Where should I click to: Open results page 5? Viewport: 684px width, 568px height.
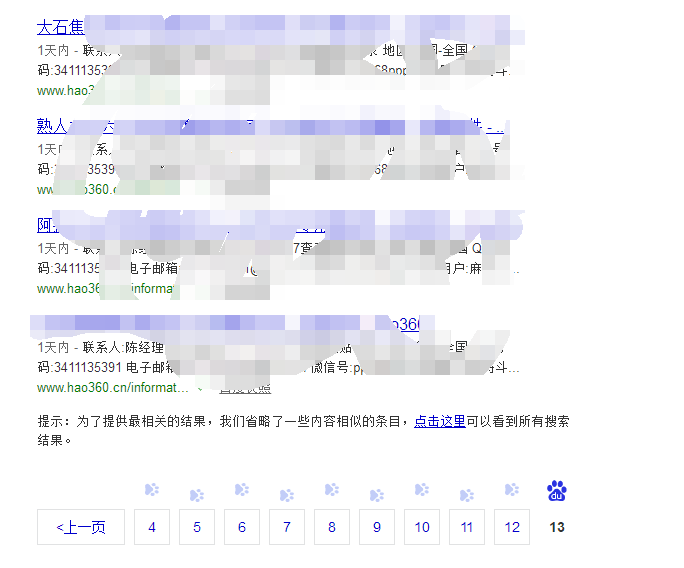tap(197, 527)
